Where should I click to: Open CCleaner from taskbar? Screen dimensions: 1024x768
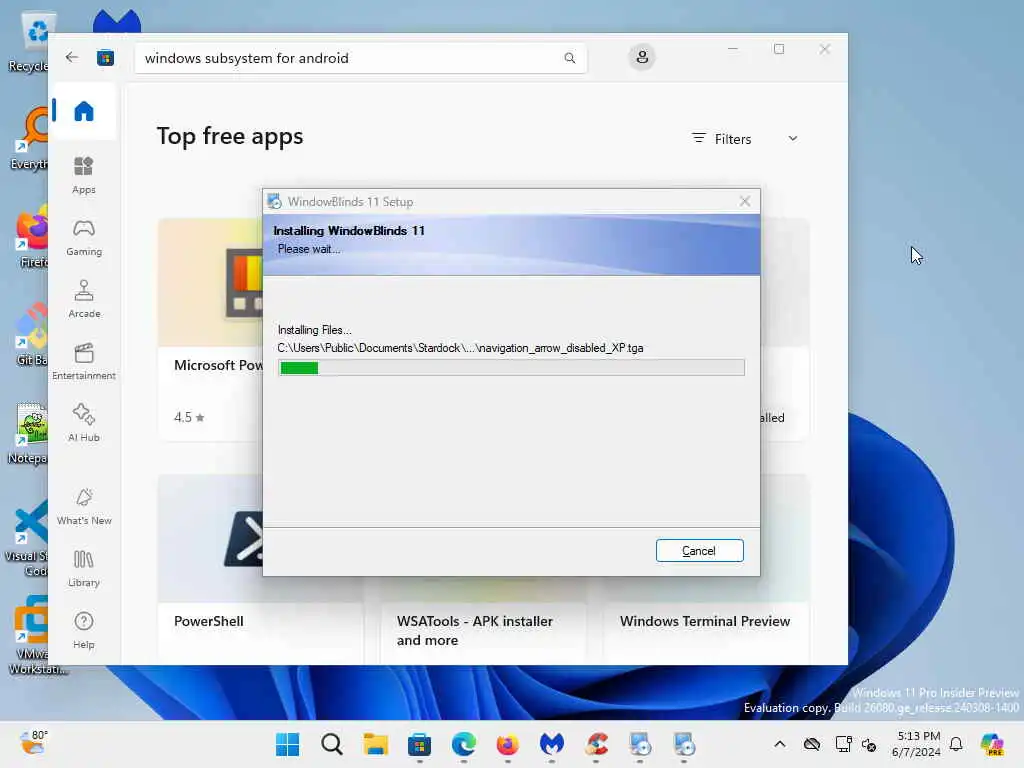(596, 744)
